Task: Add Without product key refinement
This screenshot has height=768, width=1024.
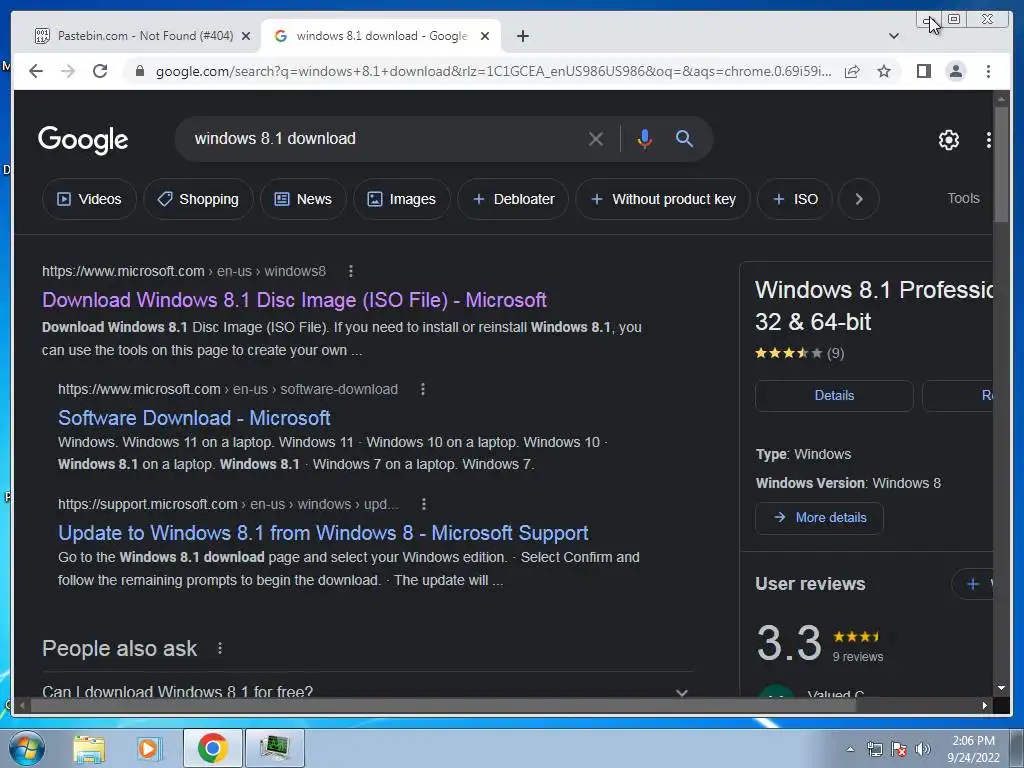Action: [x=663, y=199]
